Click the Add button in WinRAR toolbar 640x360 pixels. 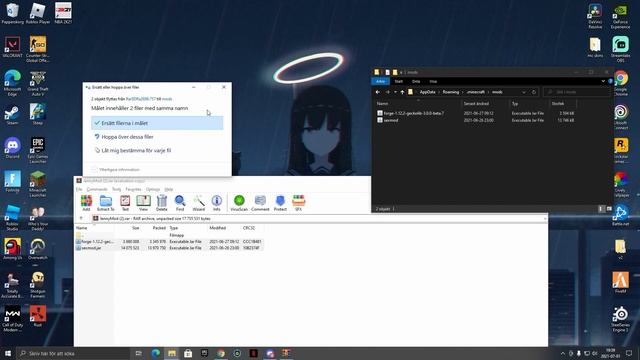[x=86, y=202]
